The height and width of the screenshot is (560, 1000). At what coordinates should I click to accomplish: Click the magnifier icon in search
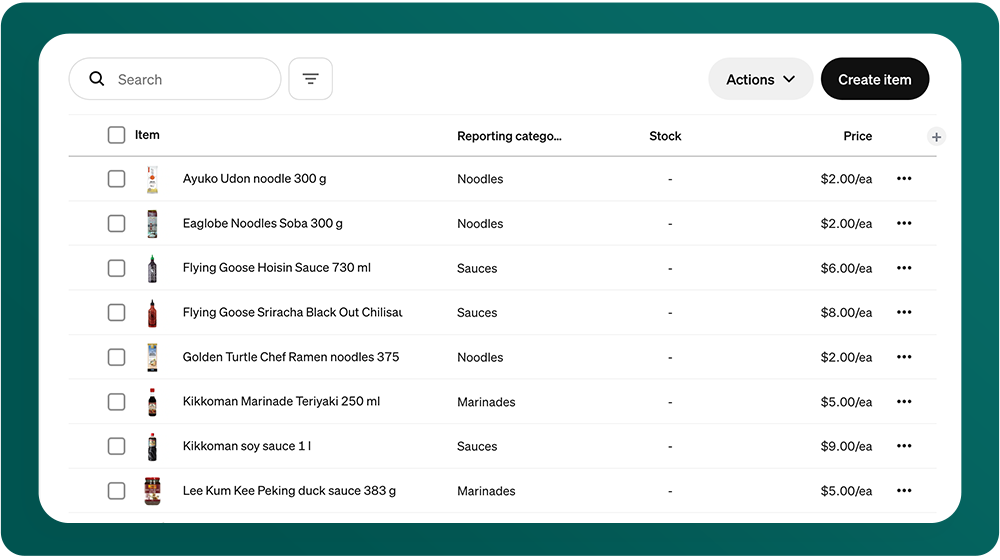pyautogui.click(x=97, y=79)
